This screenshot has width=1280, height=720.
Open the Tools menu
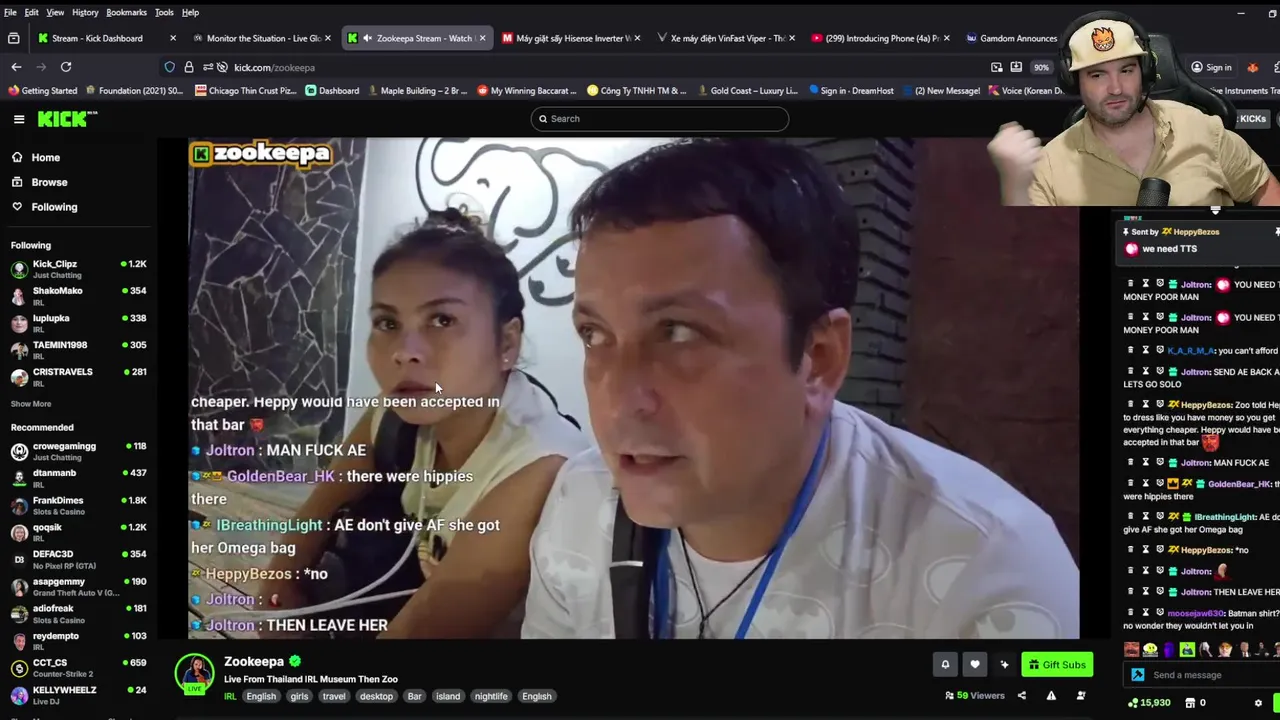(164, 12)
